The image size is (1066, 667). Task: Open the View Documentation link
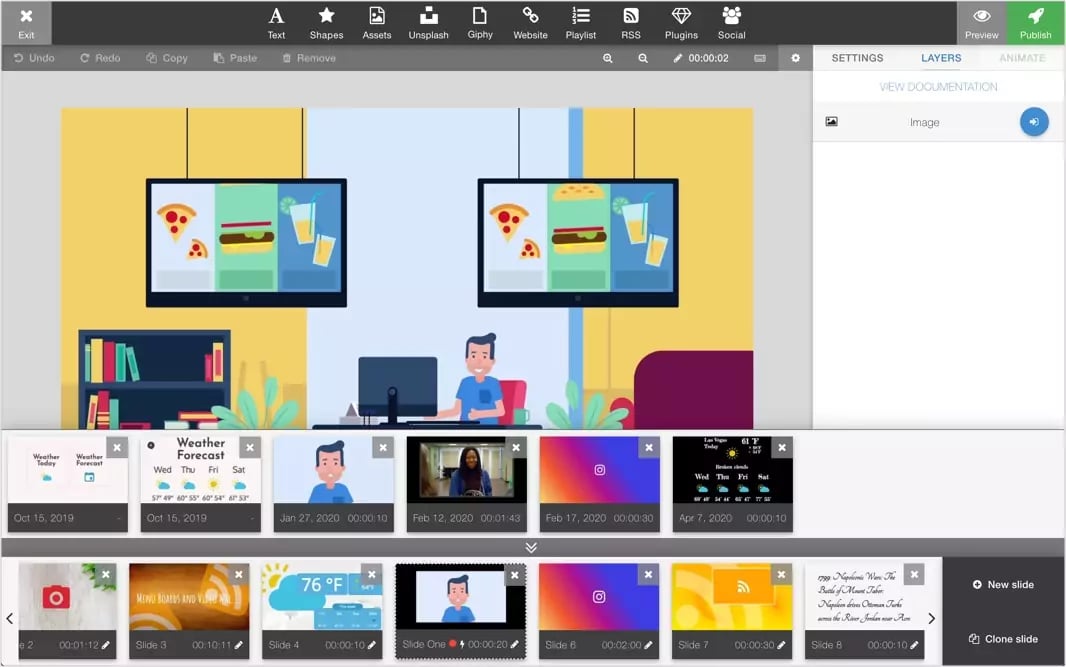pyautogui.click(x=938, y=87)
